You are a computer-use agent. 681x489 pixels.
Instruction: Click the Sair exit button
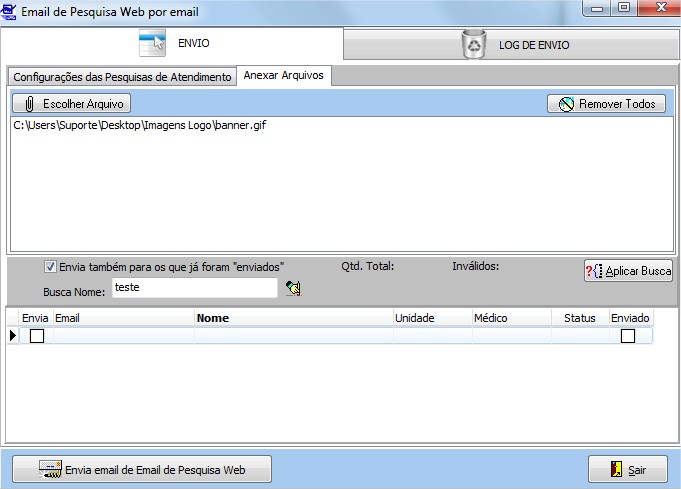pos(627,469)
